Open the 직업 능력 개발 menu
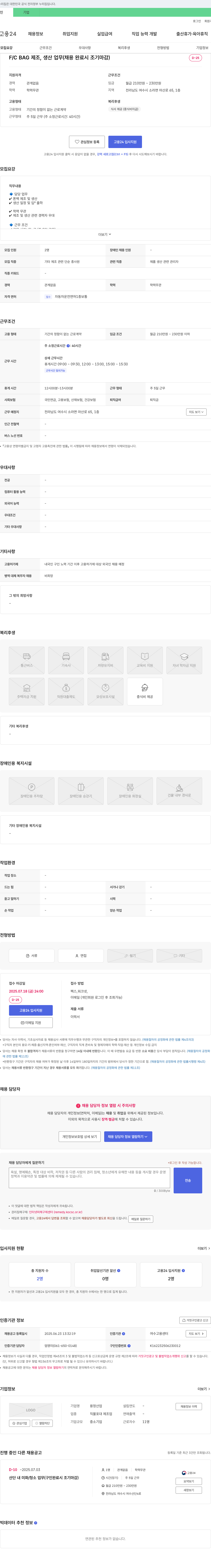The height and width of the screenshot is (1568, 211). (144, 34)
